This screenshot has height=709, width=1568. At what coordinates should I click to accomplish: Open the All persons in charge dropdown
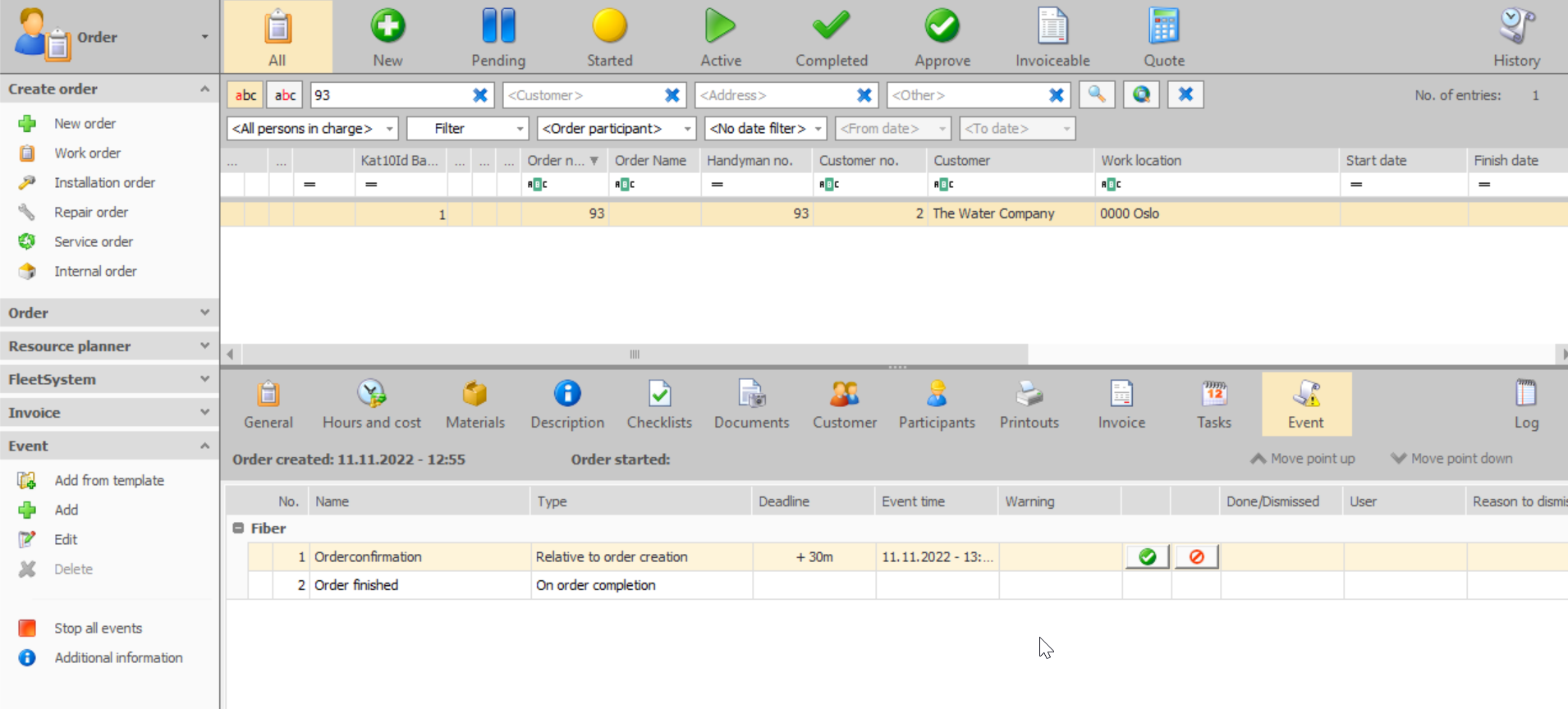tap(313, 128)
